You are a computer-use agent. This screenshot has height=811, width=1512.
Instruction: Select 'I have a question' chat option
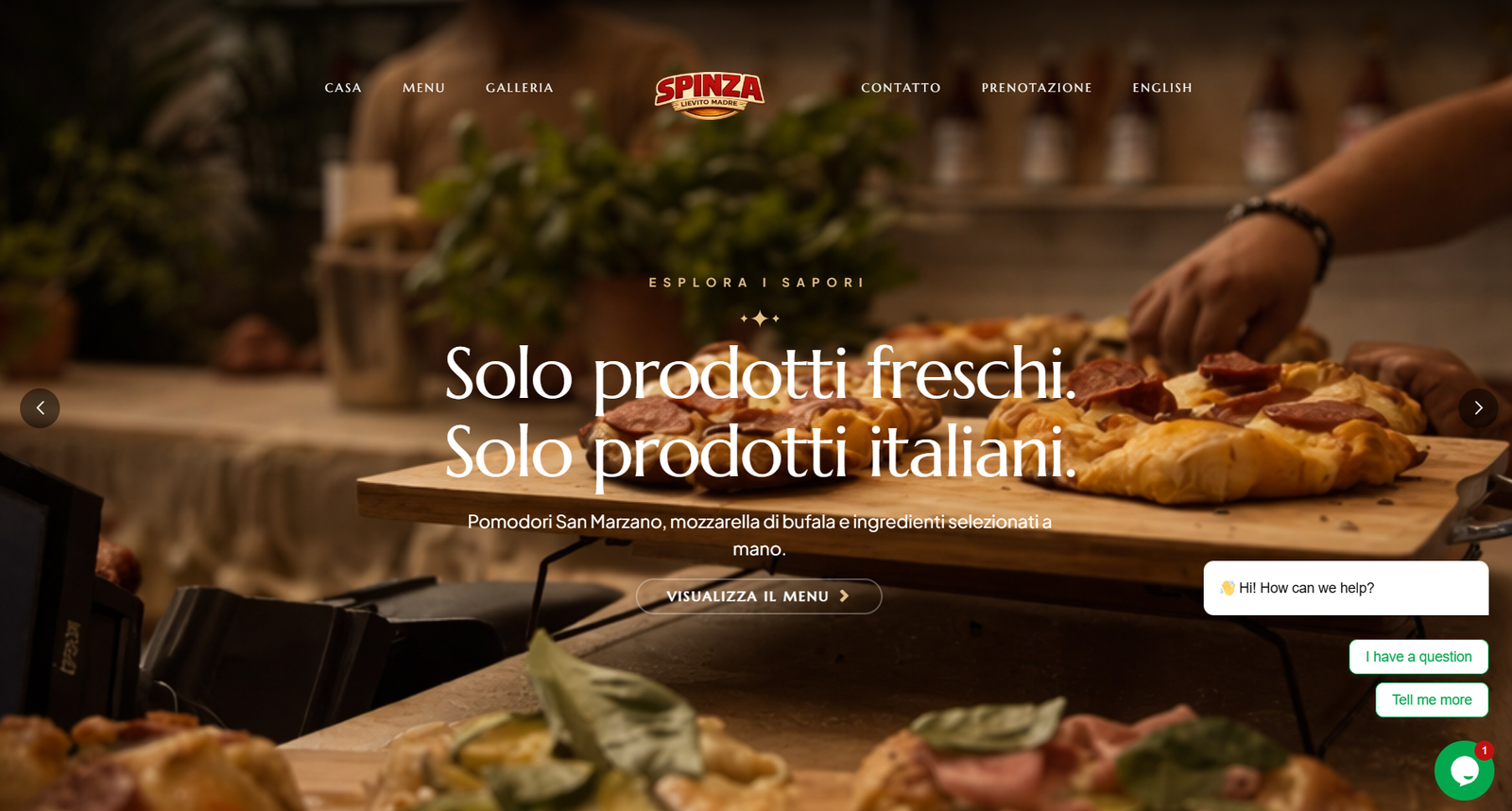(1418, 657)
